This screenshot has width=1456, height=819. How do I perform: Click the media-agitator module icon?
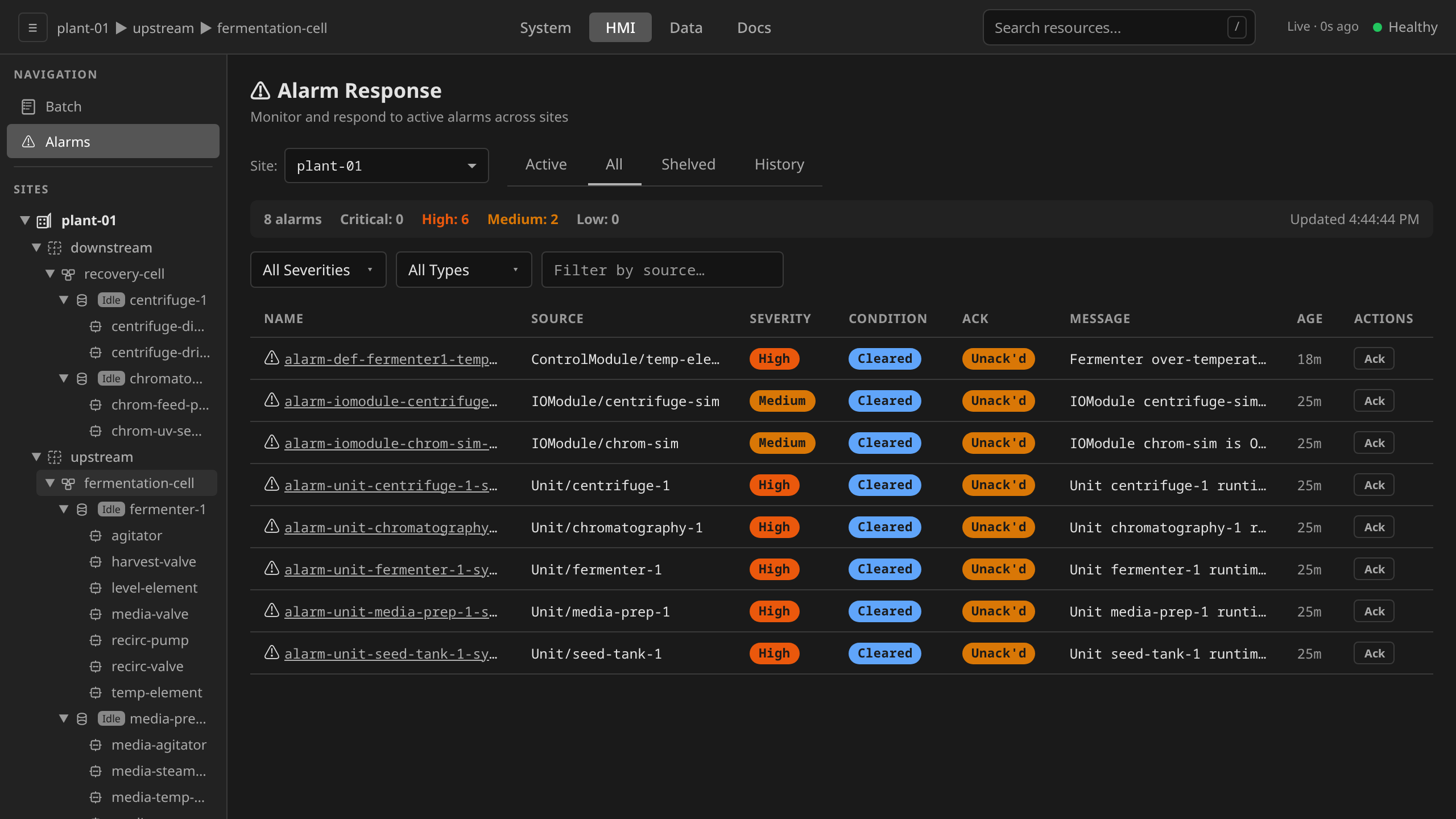pos(96,744)
